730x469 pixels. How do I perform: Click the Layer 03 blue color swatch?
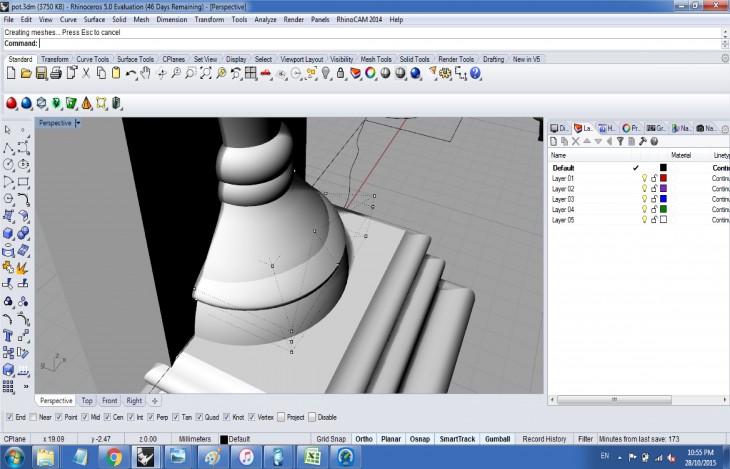click(662, 199)
